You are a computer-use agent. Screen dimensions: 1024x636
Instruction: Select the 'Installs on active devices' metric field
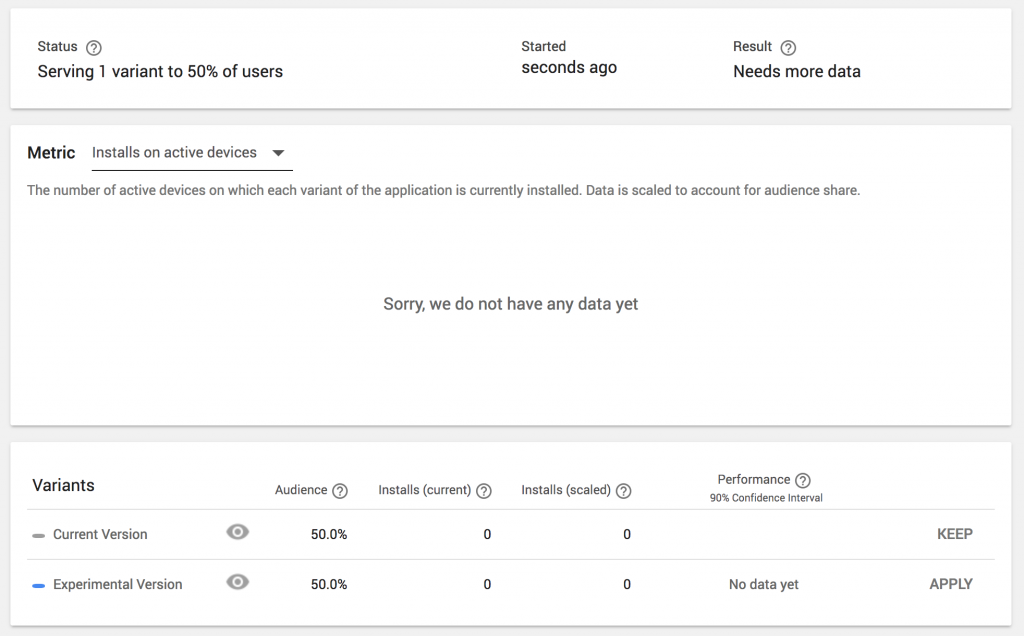pos(174,153)
